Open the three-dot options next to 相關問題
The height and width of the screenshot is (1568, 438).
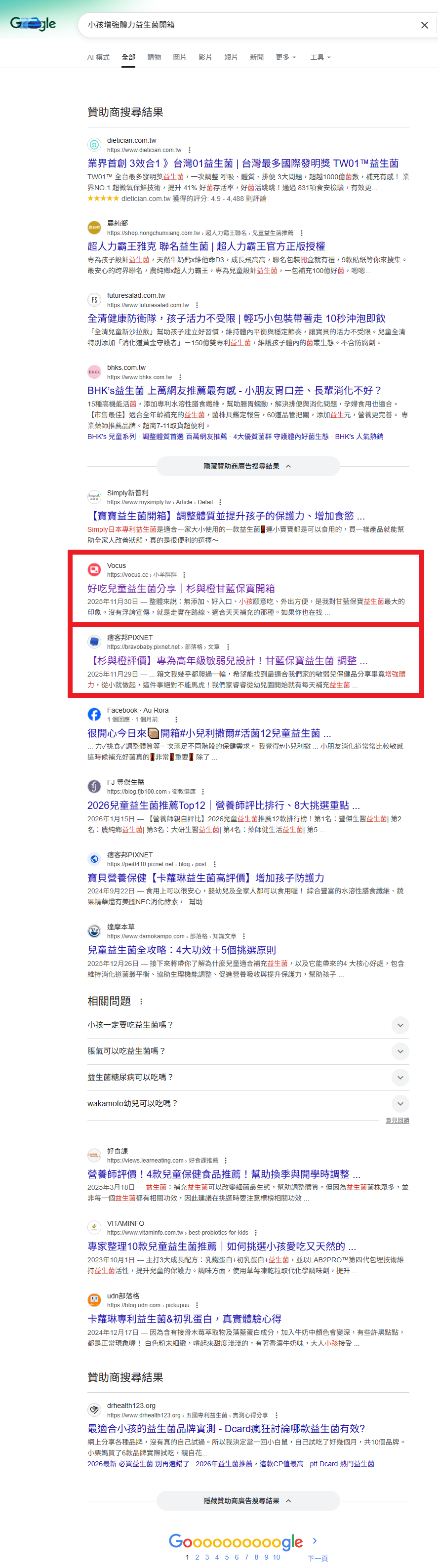coord(141,1002)
